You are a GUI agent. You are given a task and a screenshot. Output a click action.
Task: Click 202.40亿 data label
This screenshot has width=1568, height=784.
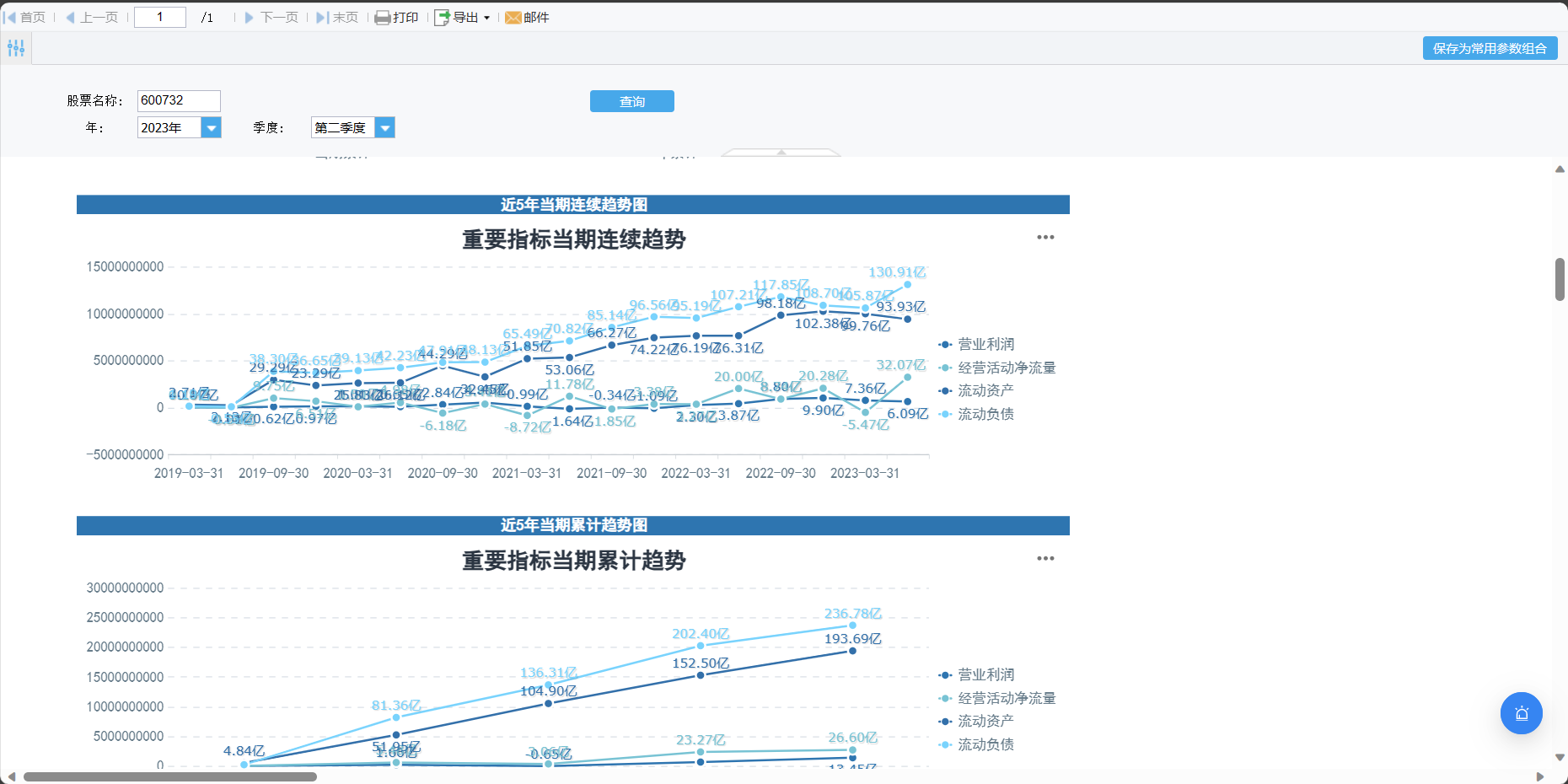[x=701, y=634]
